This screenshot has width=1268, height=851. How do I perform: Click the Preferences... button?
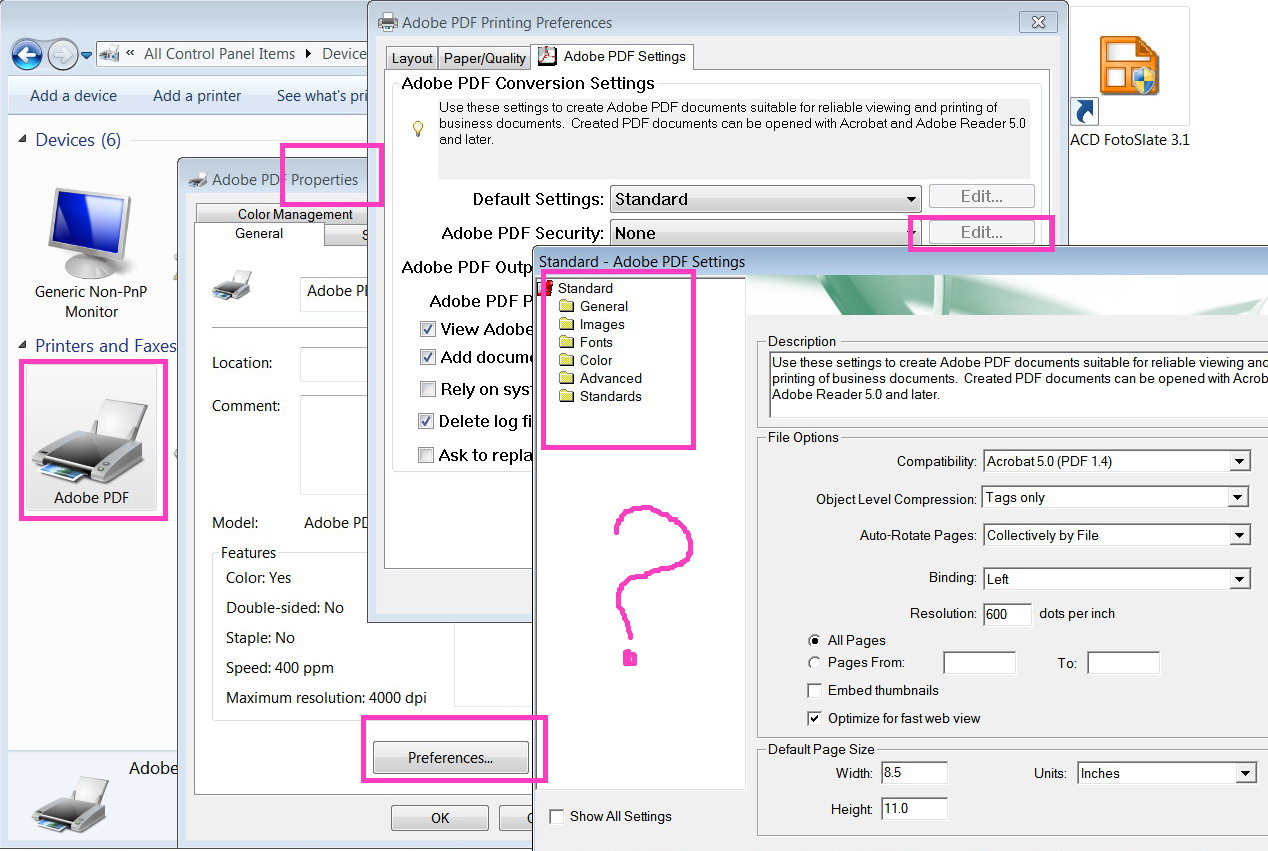(450, 758)
